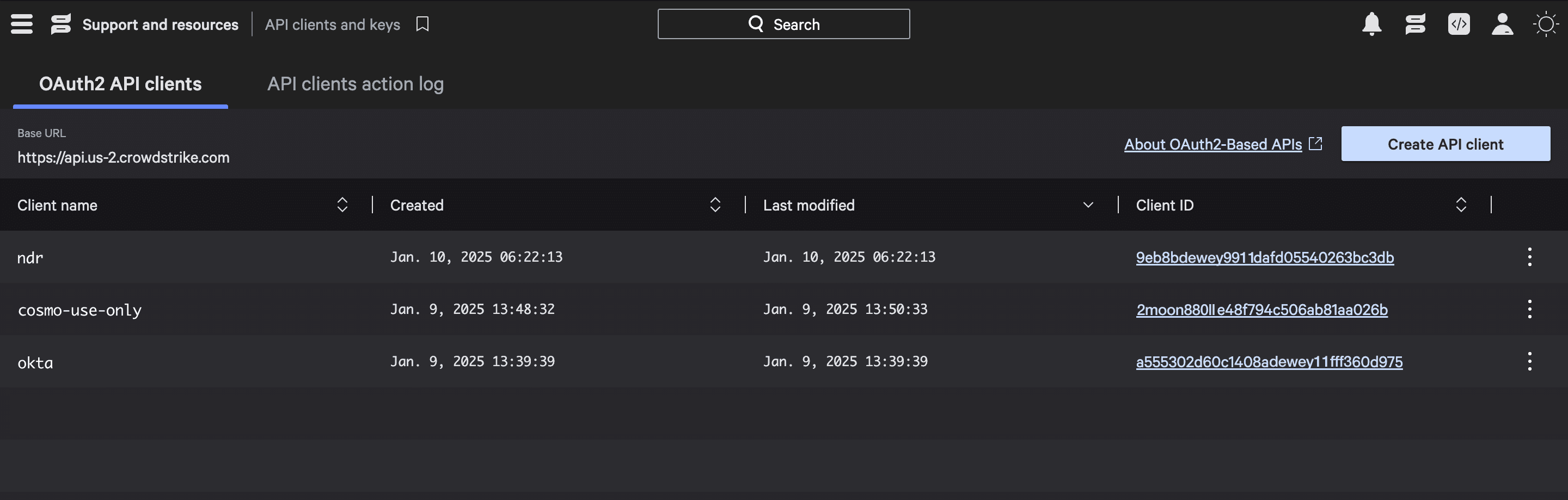Viewport: 1568px width, 500px height.
Task: Open the notifications bell
Action: pos(1371,24)
